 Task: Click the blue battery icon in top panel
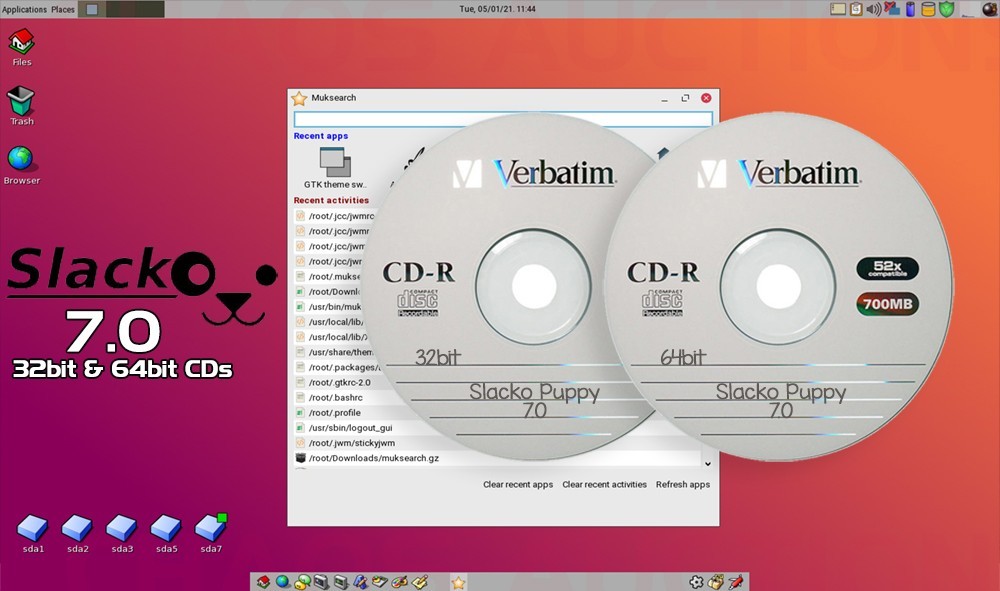910,9
